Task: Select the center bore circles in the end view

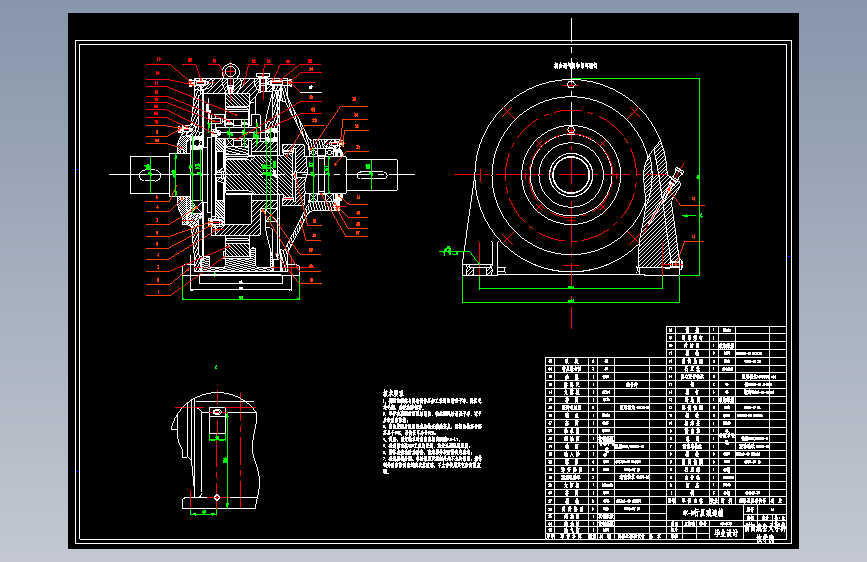Action: tap(571, 175)
